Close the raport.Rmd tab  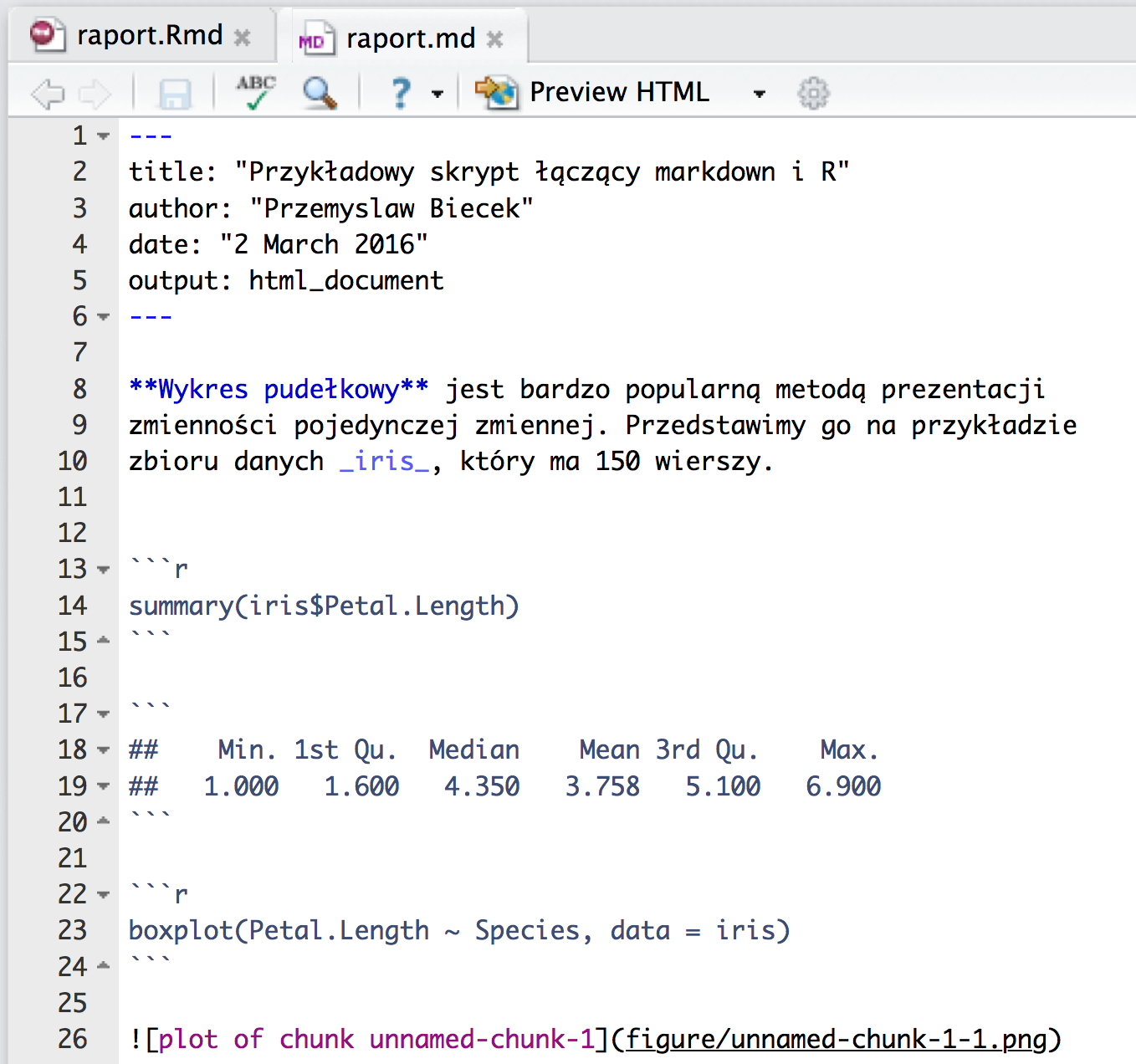point(242,38)
